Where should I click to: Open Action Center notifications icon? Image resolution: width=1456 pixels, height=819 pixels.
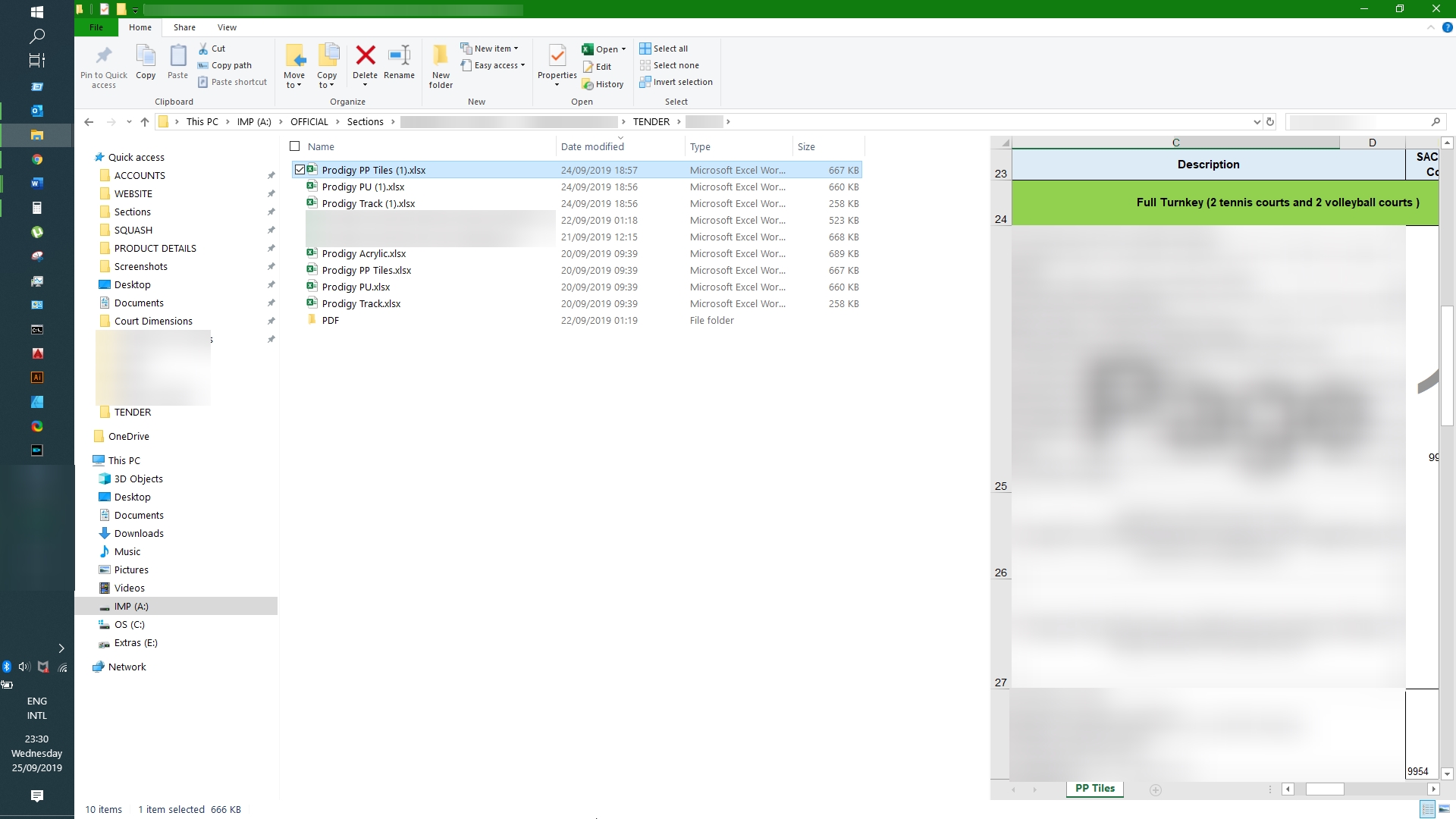point(36,795)
